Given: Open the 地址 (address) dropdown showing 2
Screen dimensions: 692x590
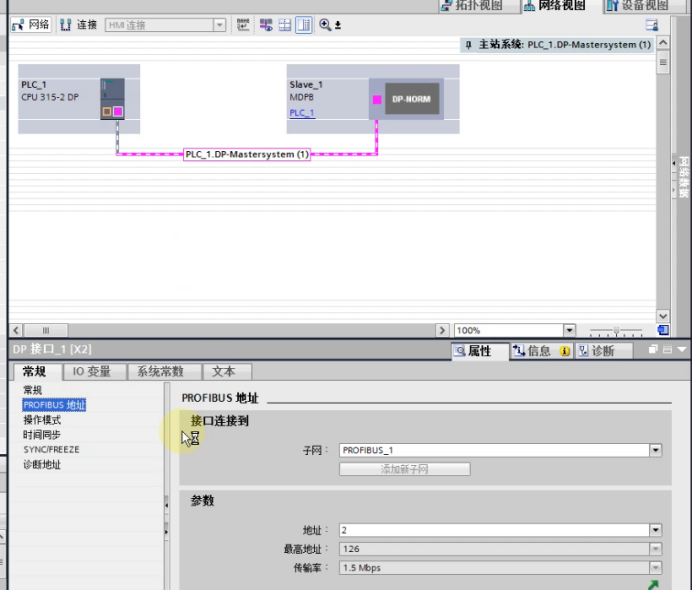Looking at the screenshot, I should tap(655, 530).
